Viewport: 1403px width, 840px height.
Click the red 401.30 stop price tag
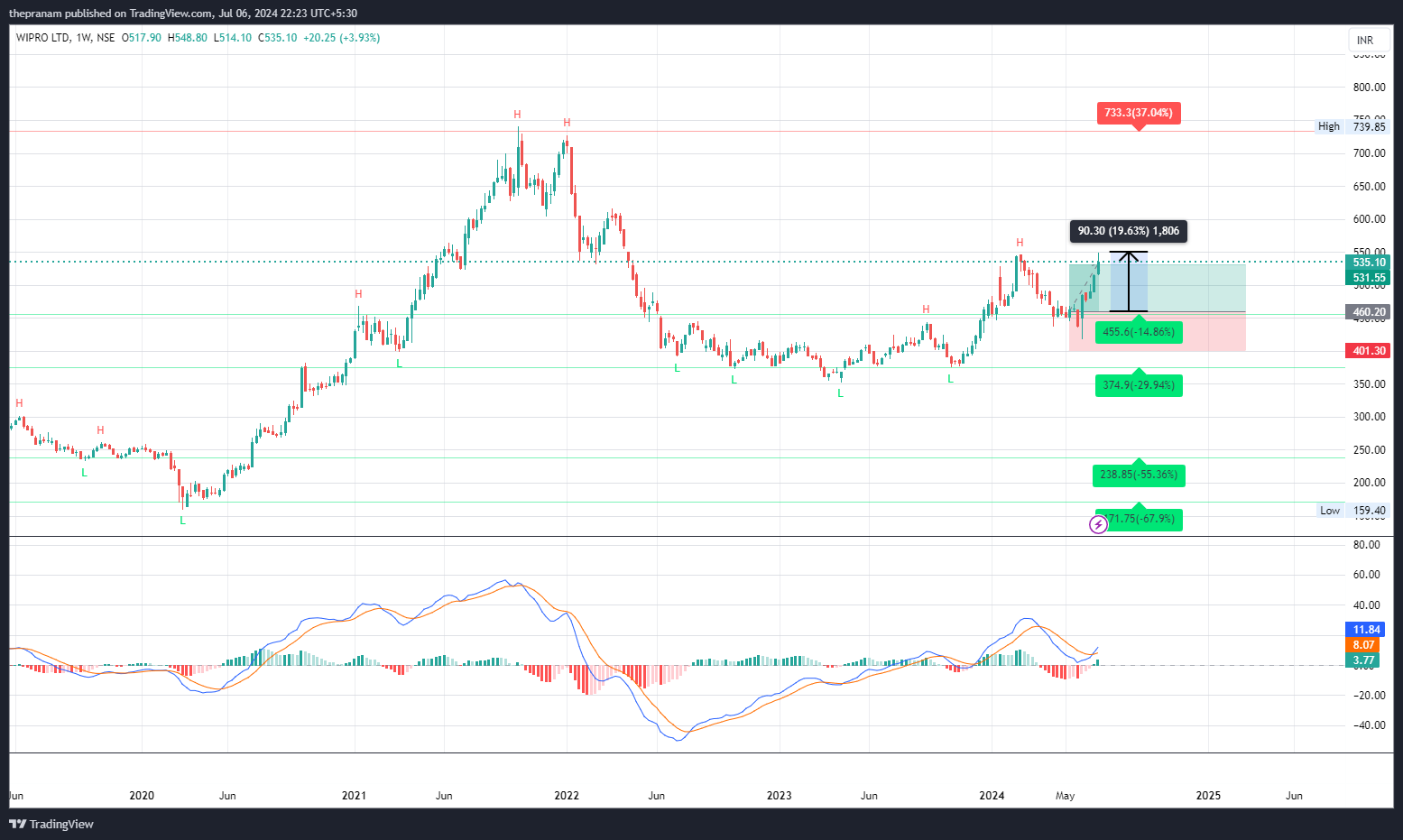click(1369, 351)
